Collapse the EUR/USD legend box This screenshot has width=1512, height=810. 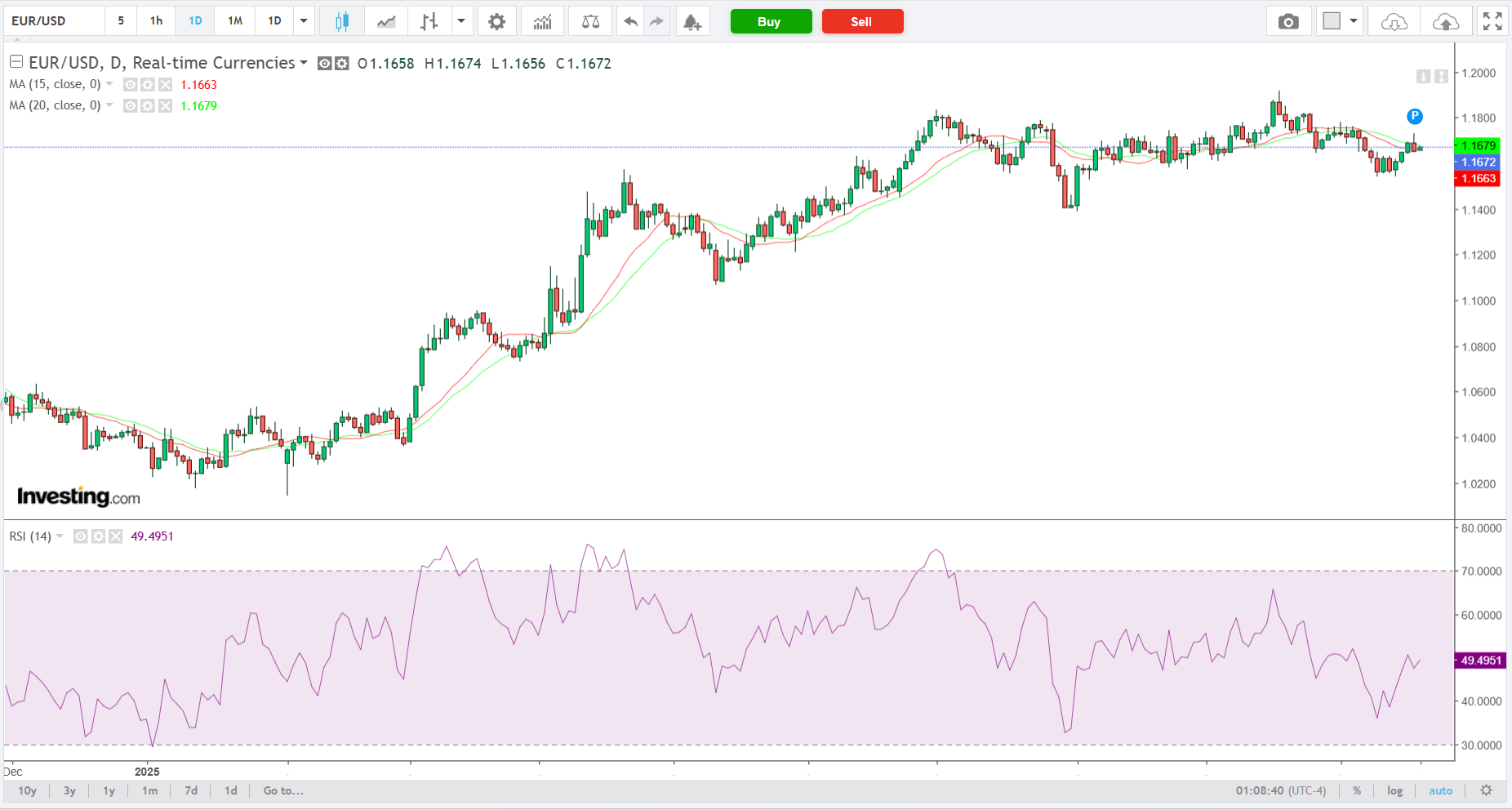(16, 62)
